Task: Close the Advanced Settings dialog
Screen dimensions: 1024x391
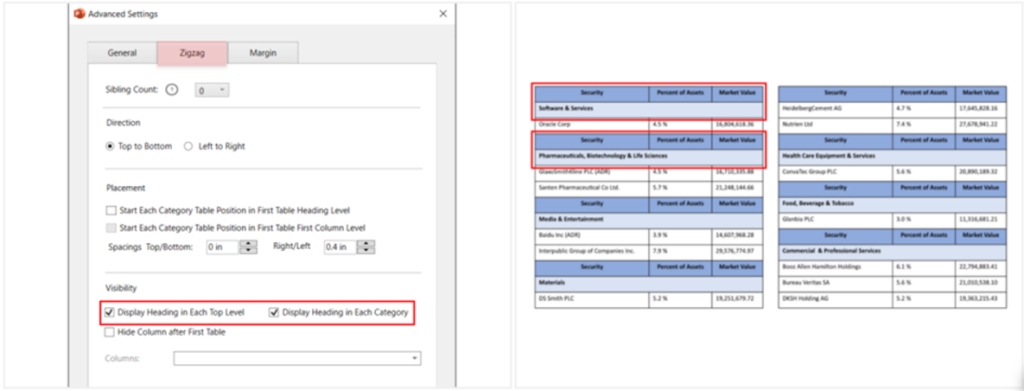Action: [443, 13]
